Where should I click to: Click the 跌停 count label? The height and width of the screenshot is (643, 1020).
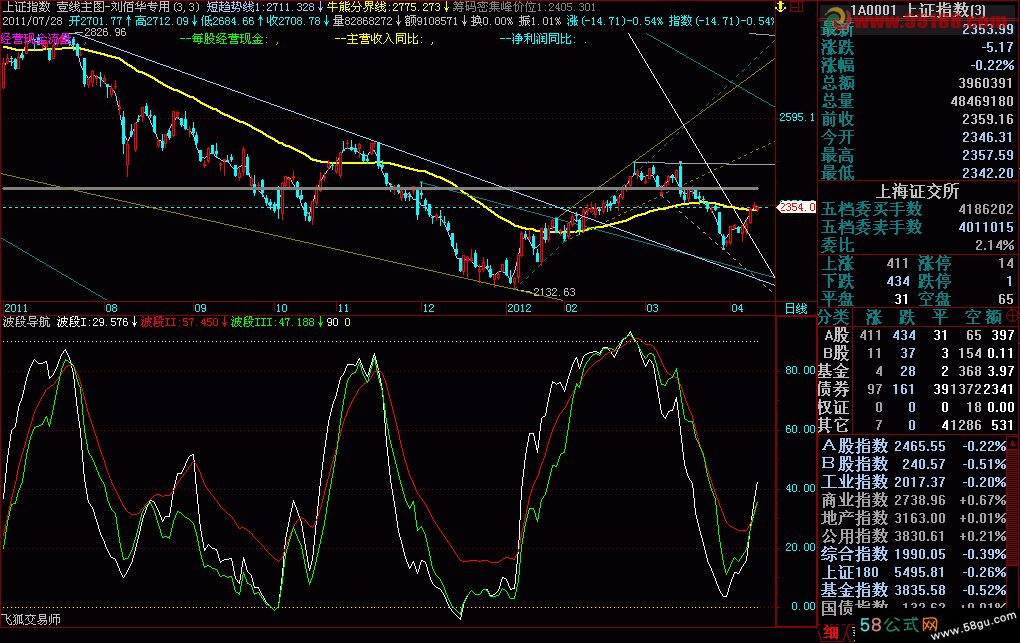tap(934, 281)
